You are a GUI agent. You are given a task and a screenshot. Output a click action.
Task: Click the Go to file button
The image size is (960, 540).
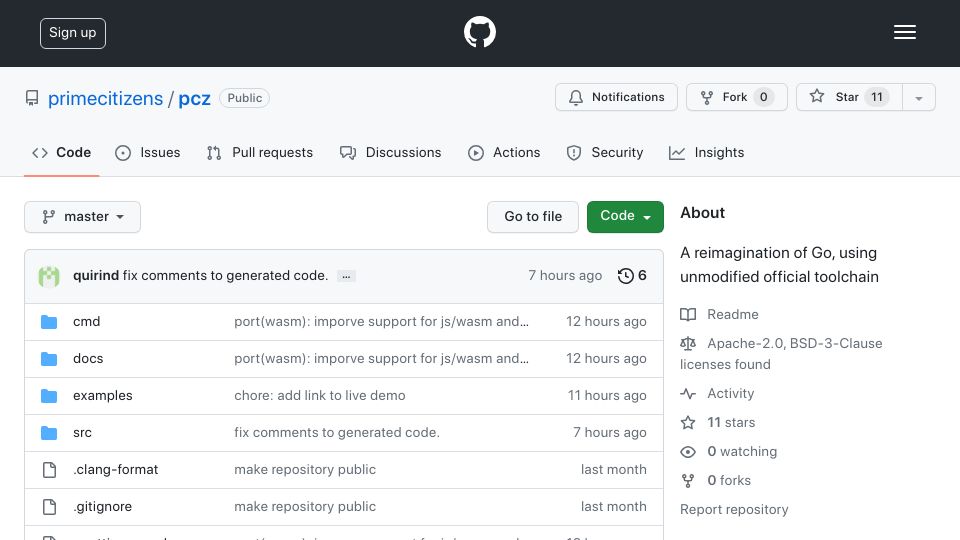tap(533, 217)
